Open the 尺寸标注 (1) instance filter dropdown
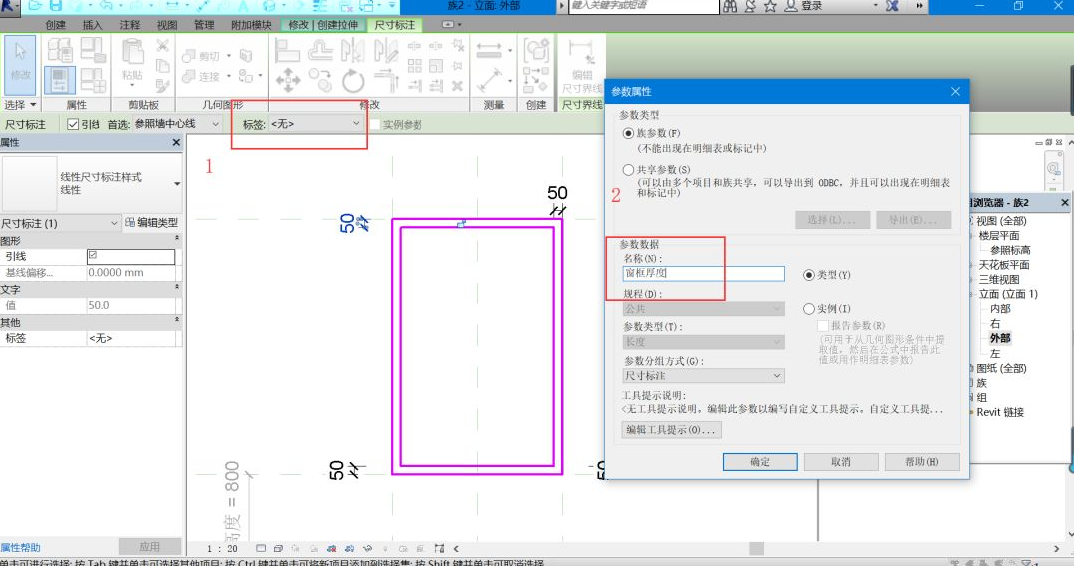1074x566 pixels. click(60, 223)
